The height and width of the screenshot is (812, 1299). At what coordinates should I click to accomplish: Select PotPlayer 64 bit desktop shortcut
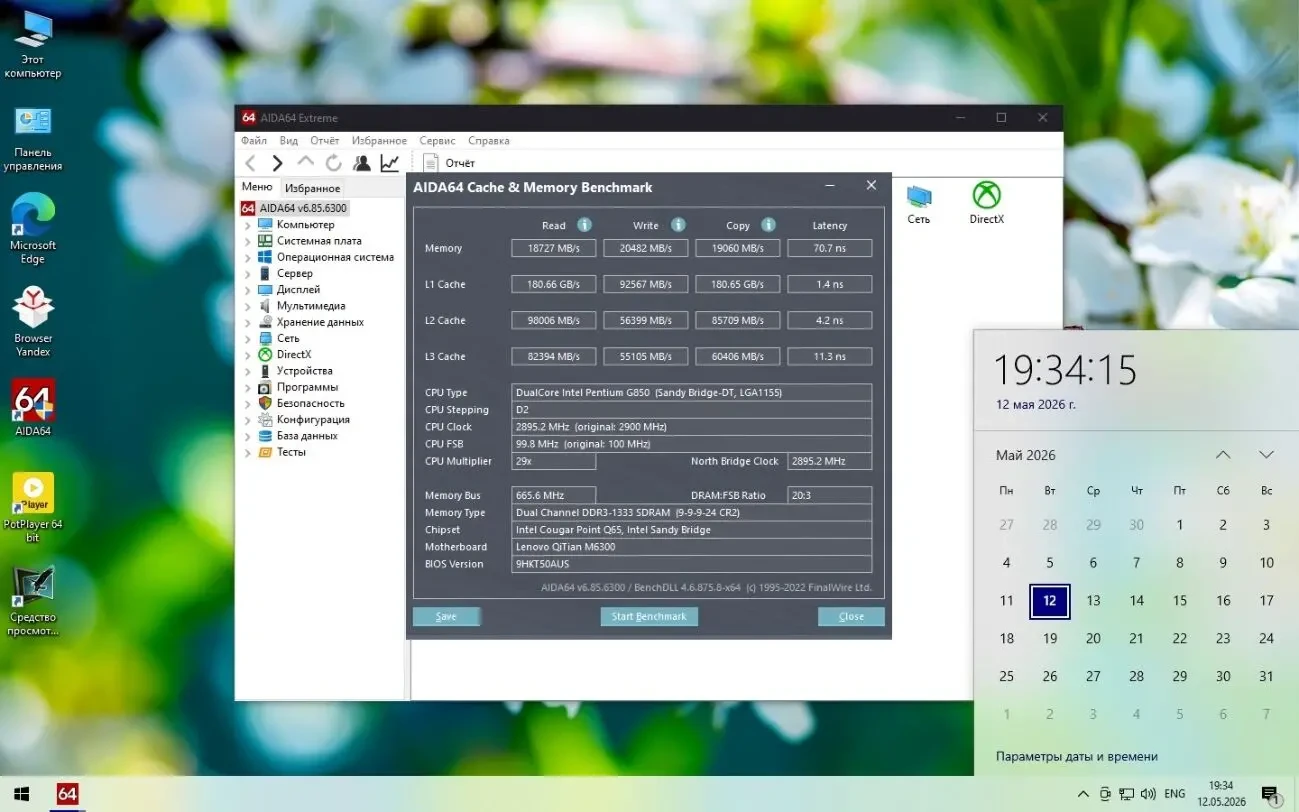click(x=33, y=507)
